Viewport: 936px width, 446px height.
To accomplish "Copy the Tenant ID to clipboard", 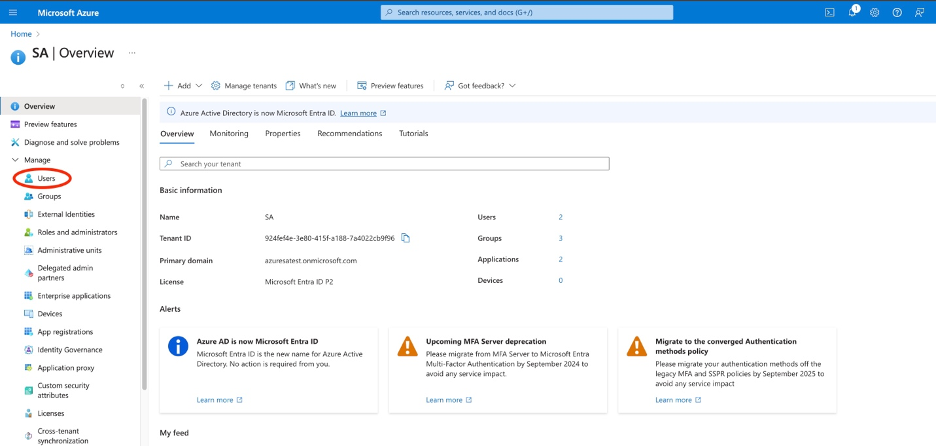I will pos(405,238).
